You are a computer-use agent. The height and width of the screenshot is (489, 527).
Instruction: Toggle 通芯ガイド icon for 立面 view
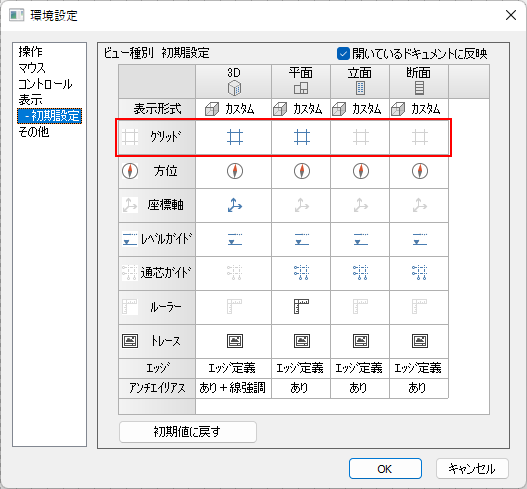pos(361,273)
